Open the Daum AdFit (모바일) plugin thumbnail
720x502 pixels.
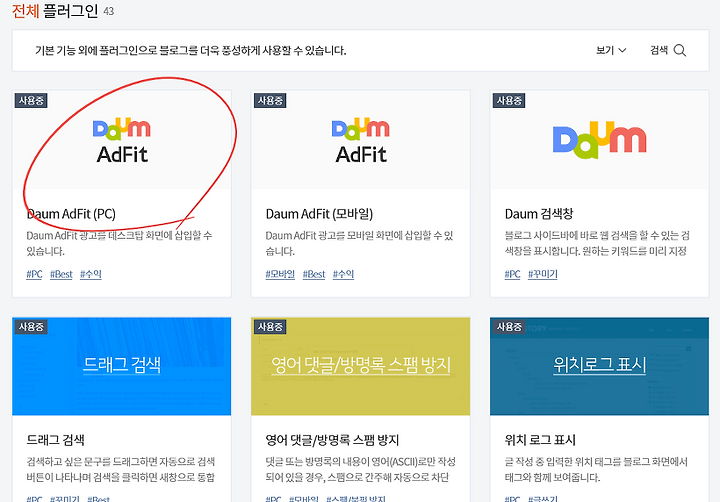(x=360, y=140)
